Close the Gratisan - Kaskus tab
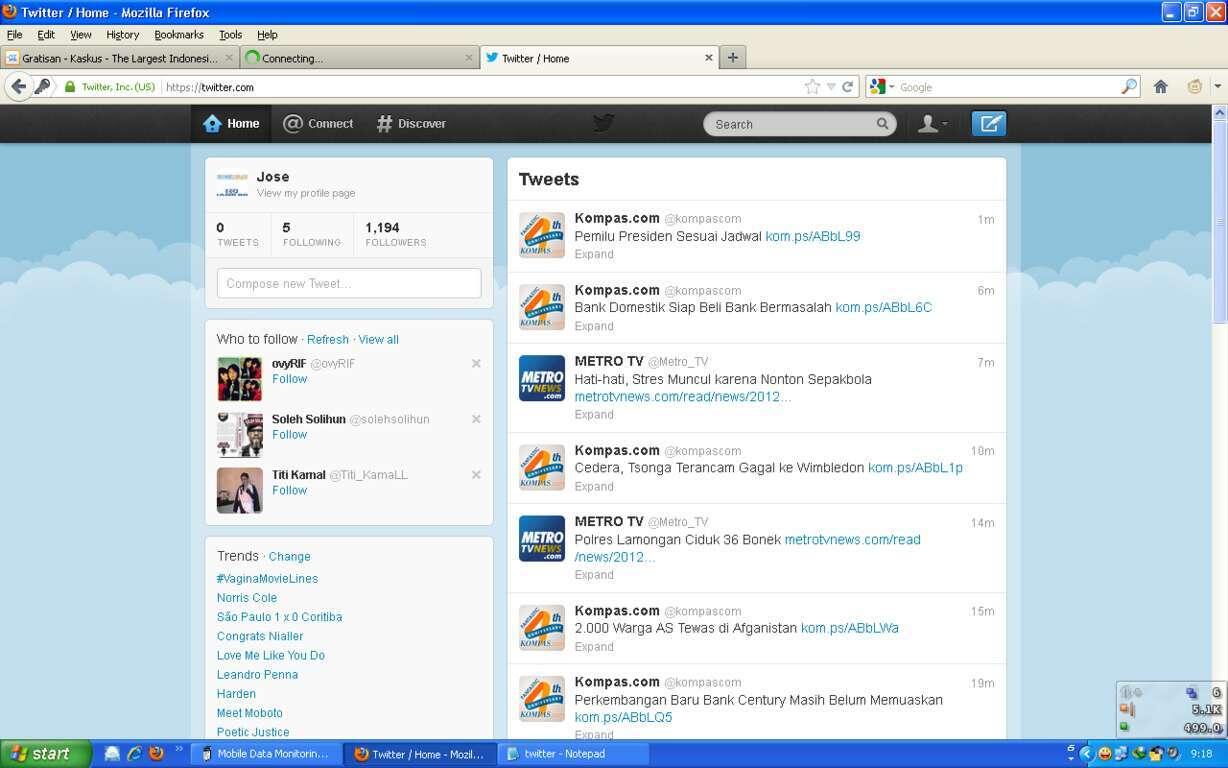1228x768 pixels. pyautogui.click(x=230, y=58)
